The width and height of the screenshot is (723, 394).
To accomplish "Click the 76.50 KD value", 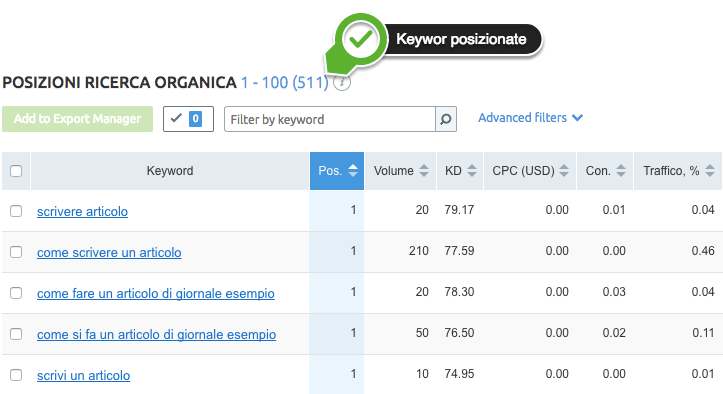I will 459,333.
